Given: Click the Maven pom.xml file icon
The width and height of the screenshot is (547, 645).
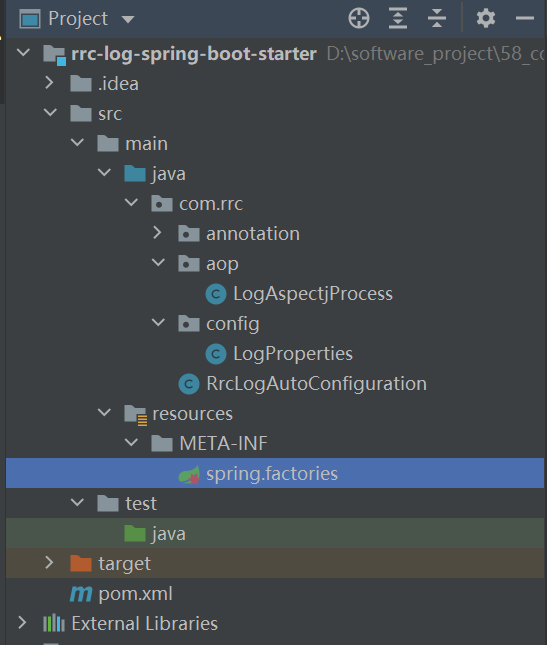Looking at the screenshot, I should tap(81, 594).
